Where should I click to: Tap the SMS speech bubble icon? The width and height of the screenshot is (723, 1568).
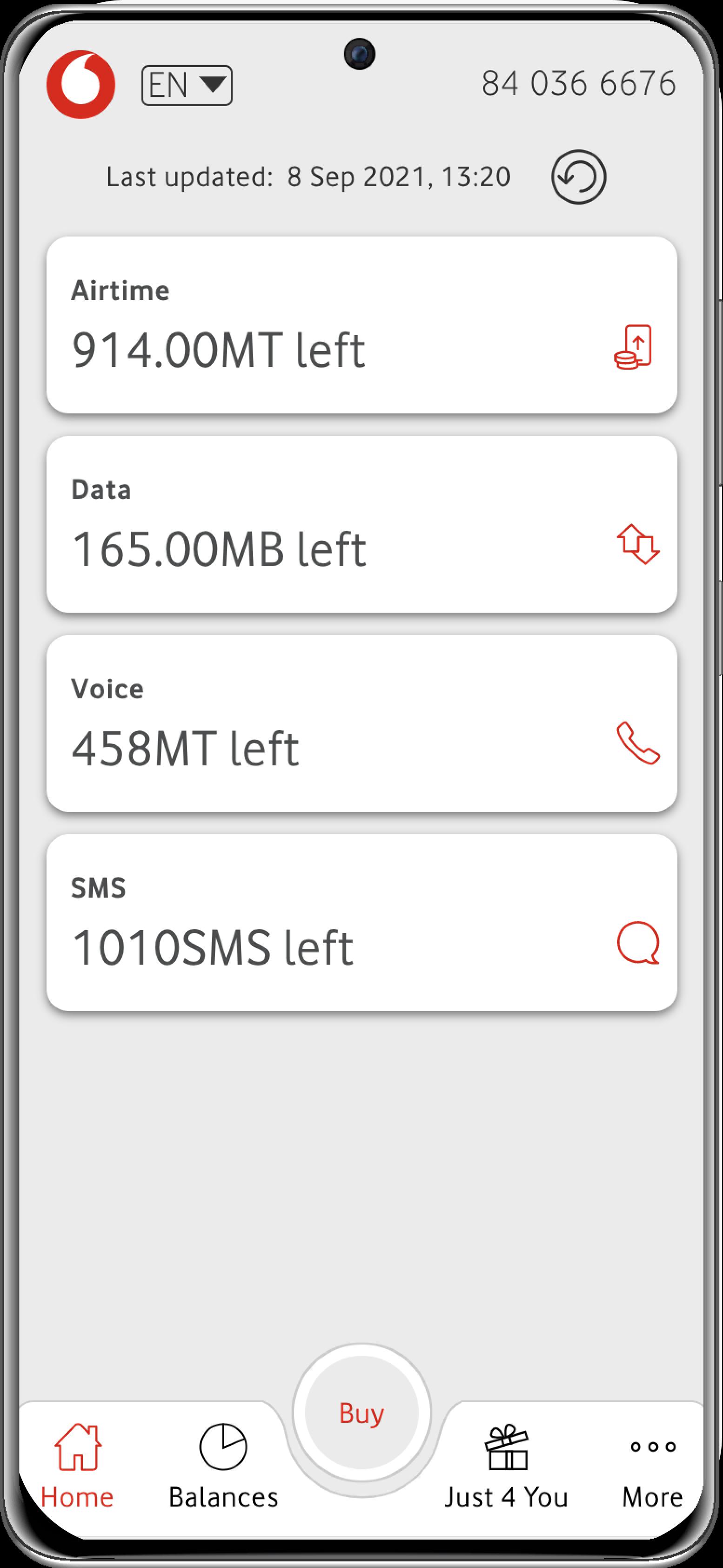[x=638, y=942]
